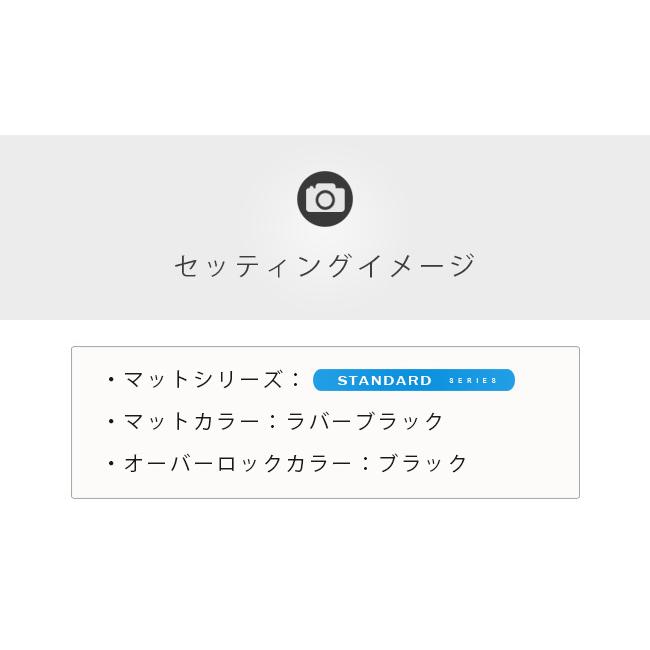The width and height of the screenshot is (650, 650).
Task: Select the マットシリーズ label
Action: [204, 379]
